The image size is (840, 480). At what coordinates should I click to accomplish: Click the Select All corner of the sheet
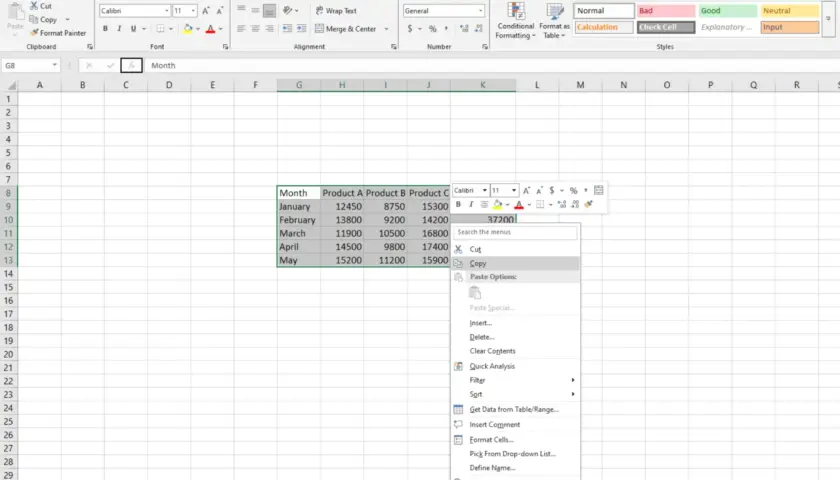click(x=9, y=85)
